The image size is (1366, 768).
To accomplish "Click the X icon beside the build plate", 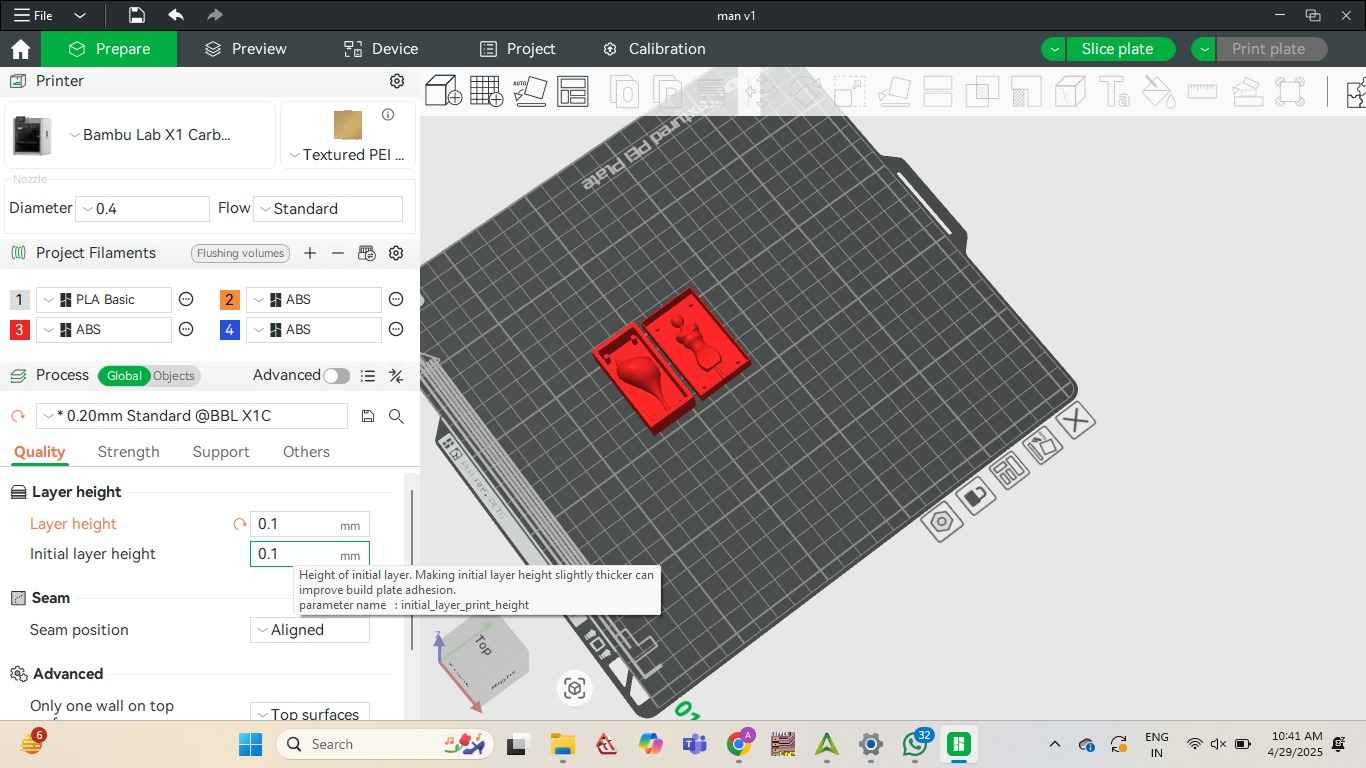I will pos(1076,421).
